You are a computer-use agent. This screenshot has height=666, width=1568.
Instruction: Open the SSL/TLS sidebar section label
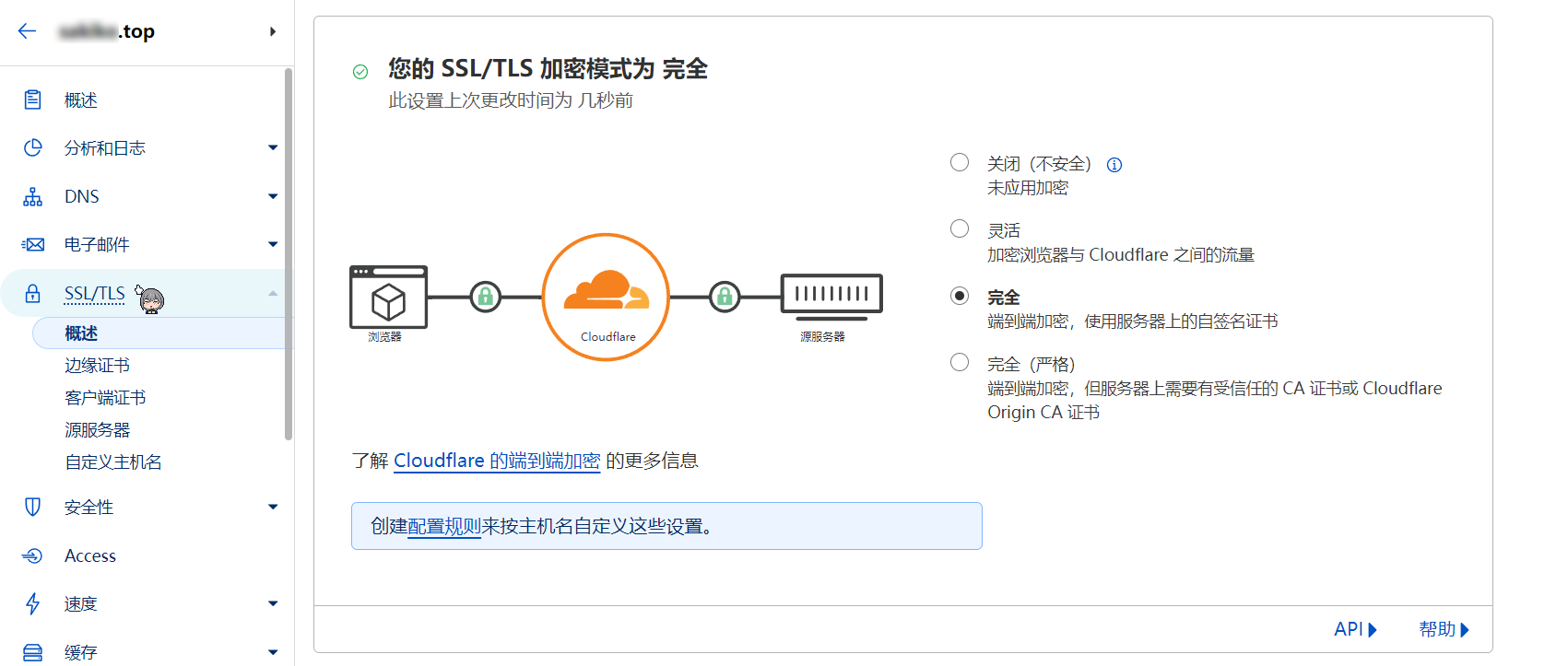point(95,294)
